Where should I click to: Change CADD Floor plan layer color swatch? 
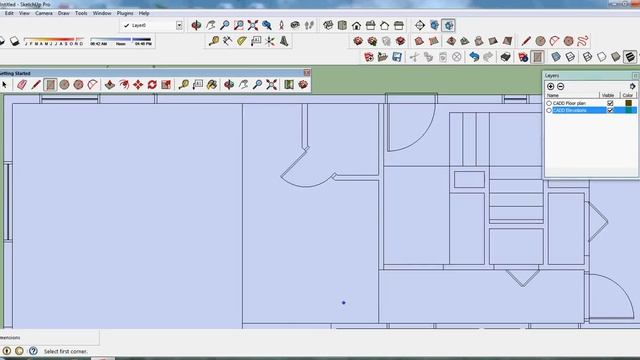[x=629, y=103]
